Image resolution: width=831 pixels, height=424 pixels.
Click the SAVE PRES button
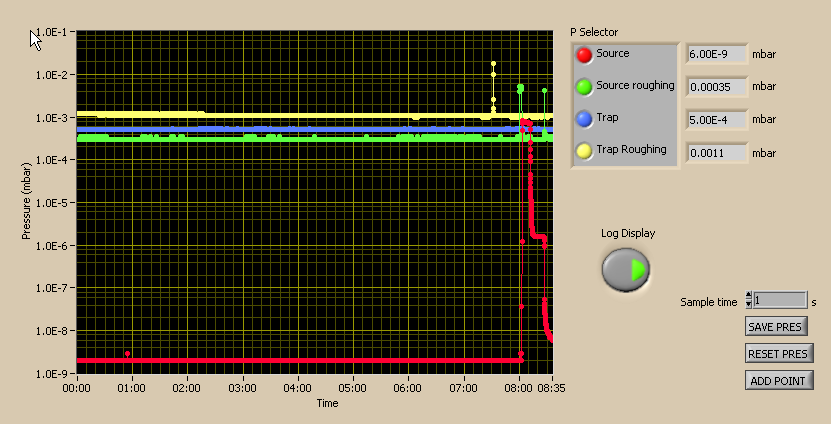point(776,326)
